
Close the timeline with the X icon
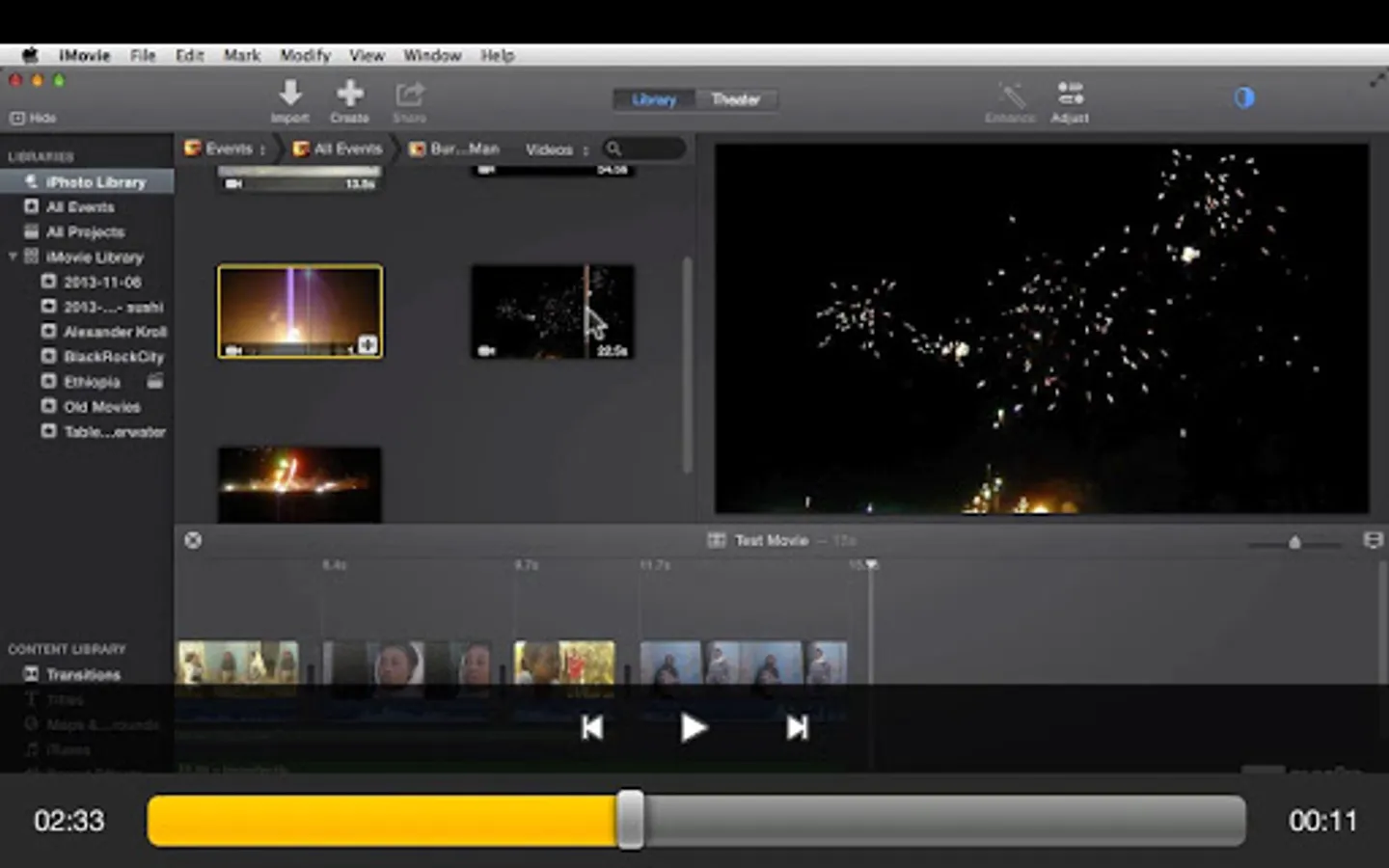point(193,540)
